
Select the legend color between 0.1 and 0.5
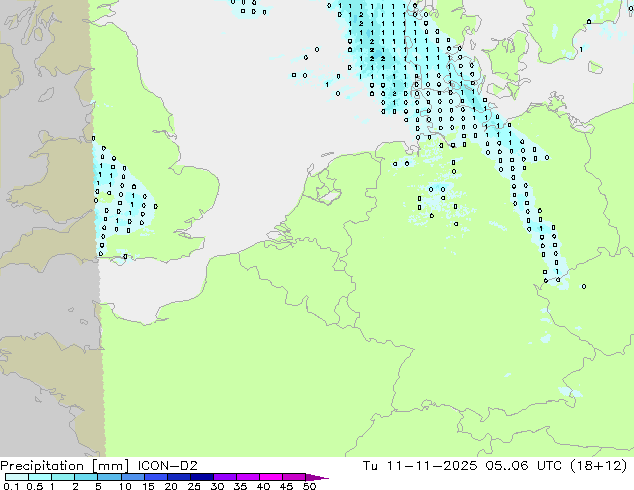point(17,477)
